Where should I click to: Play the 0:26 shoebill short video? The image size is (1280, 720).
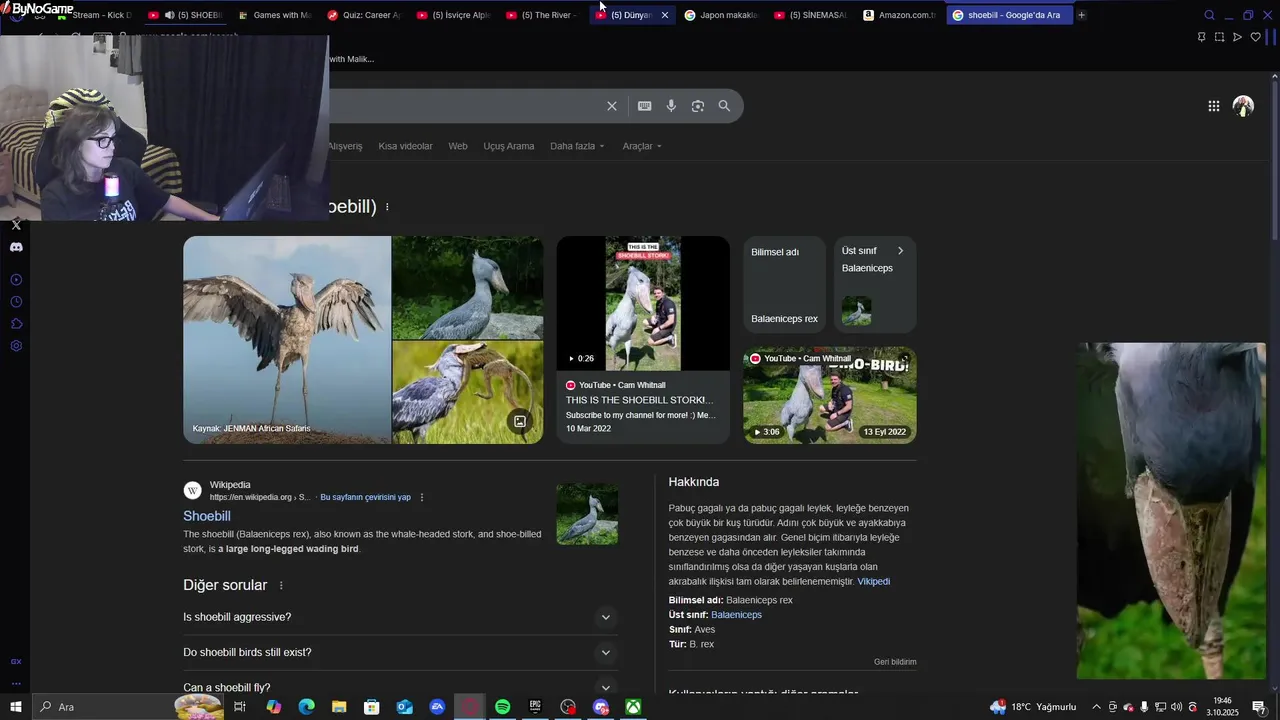coord(643,304)
